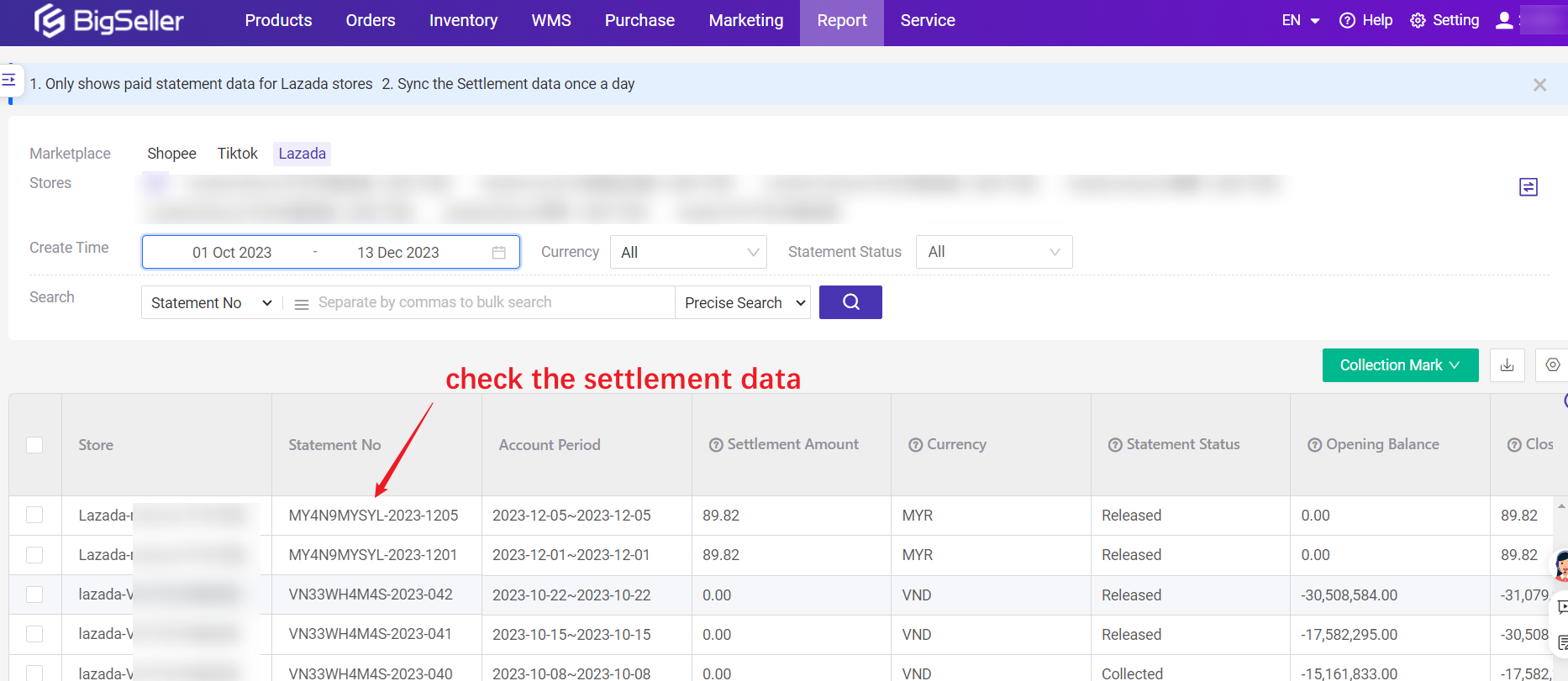Open the Products menu
The image size is (1568, 681).
pos(278,20)
